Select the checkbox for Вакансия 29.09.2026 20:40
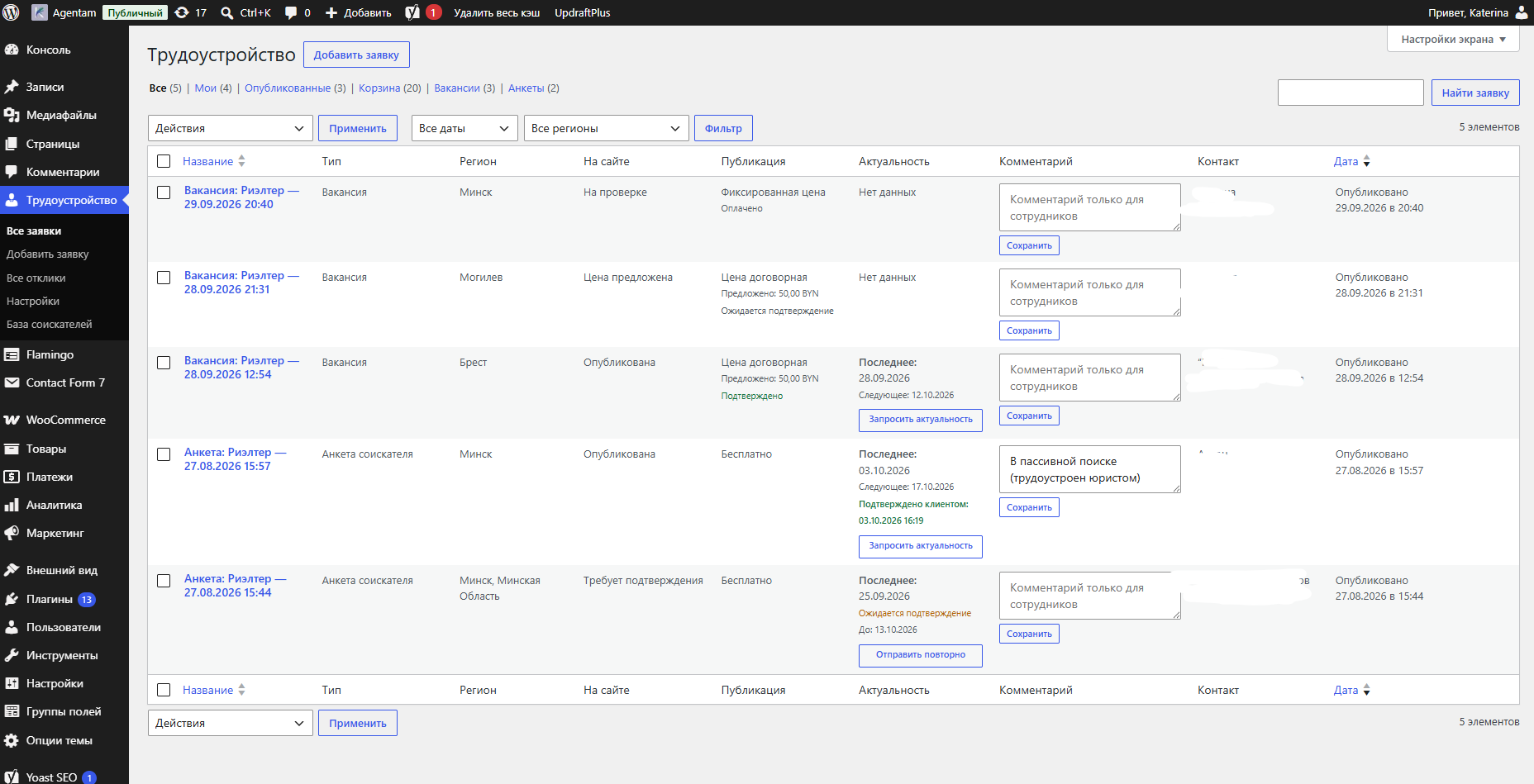Viewport: 1534px width, 784px height. pyautogui.click(x=164, y=192)
